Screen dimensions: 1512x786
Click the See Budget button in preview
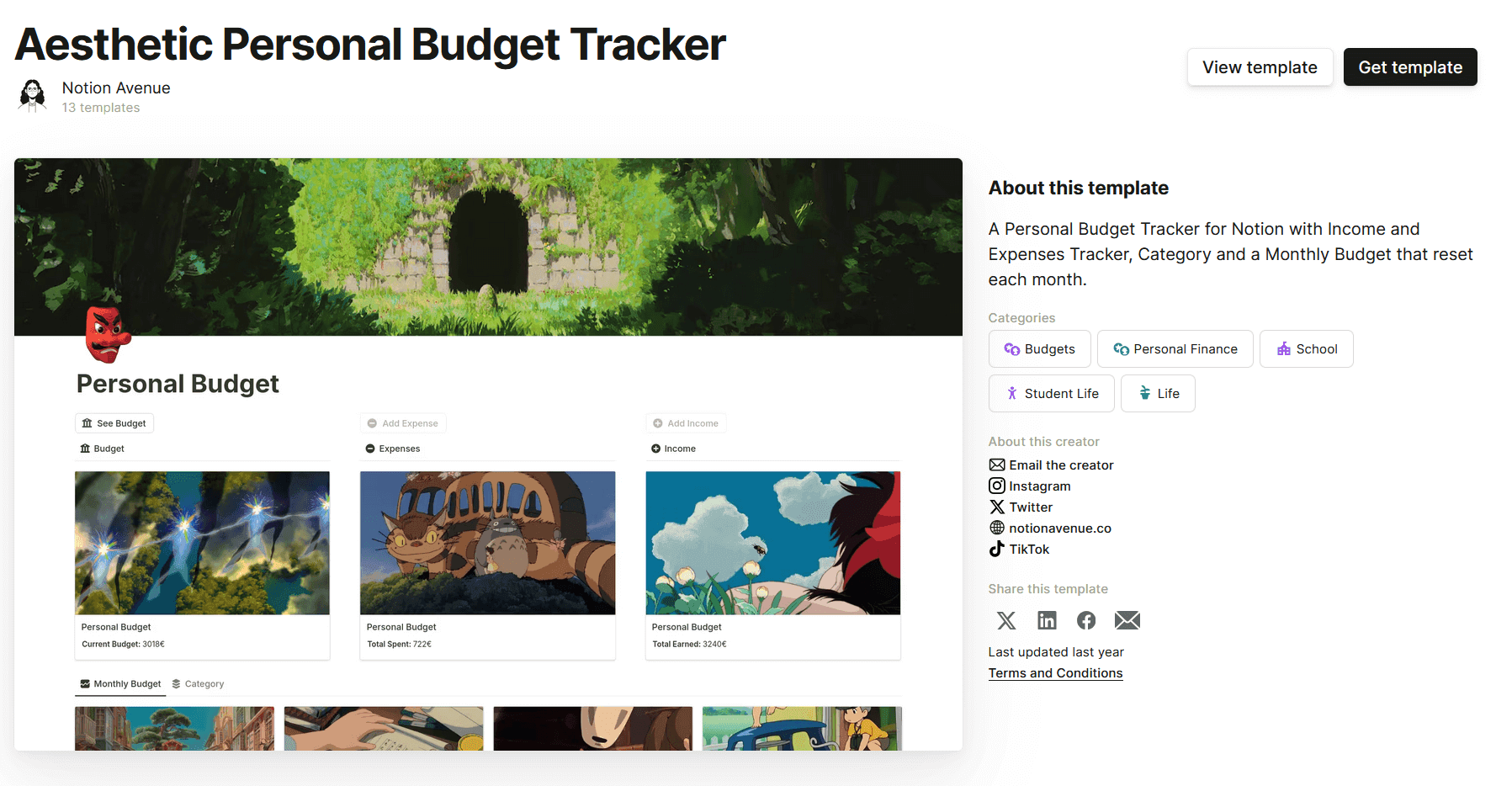pos(114,423)
